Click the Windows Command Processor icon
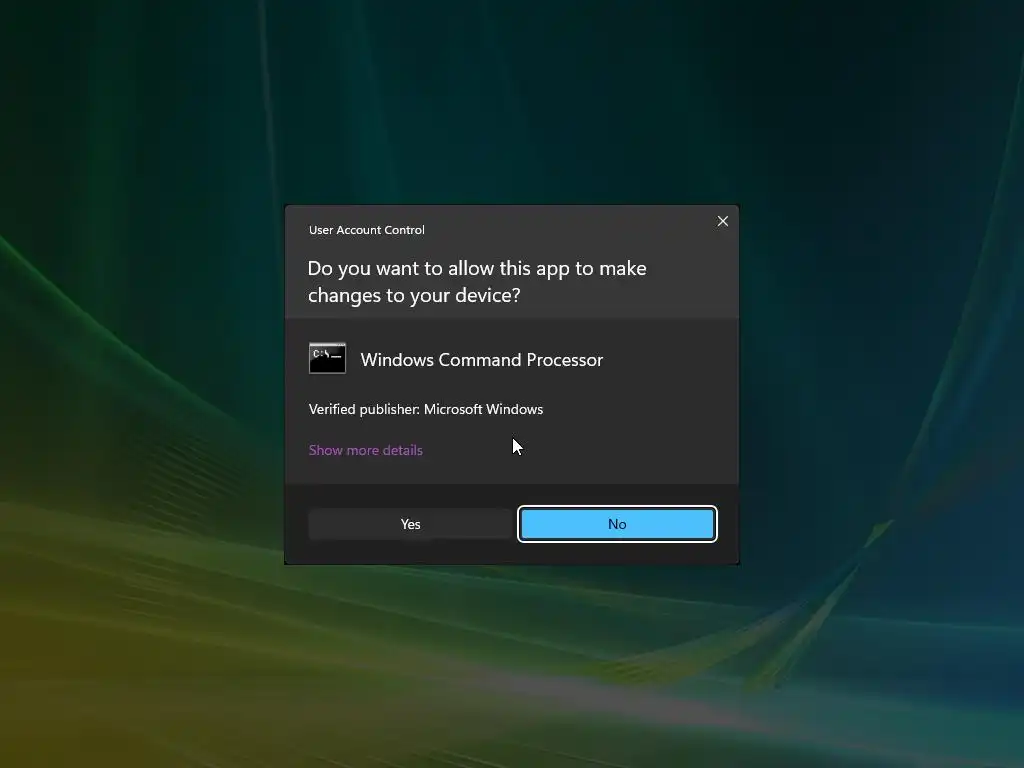 [x=327, y=358]
